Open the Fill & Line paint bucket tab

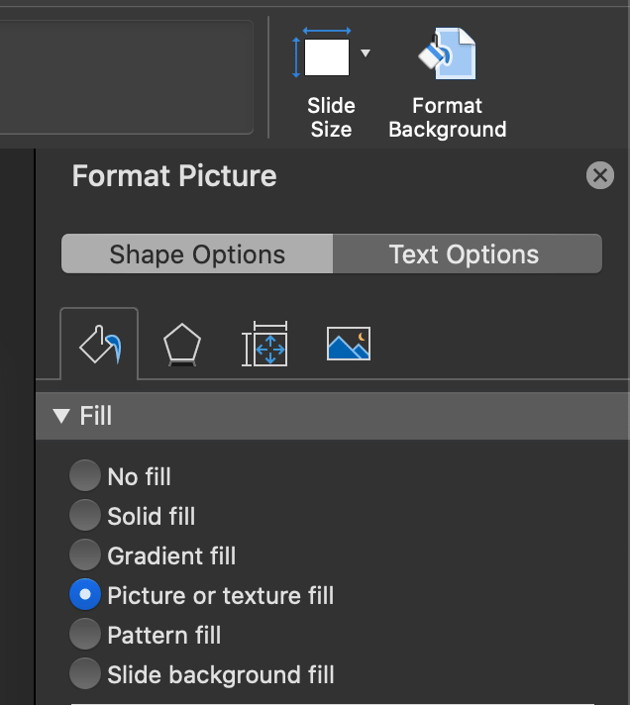point(100,346)
